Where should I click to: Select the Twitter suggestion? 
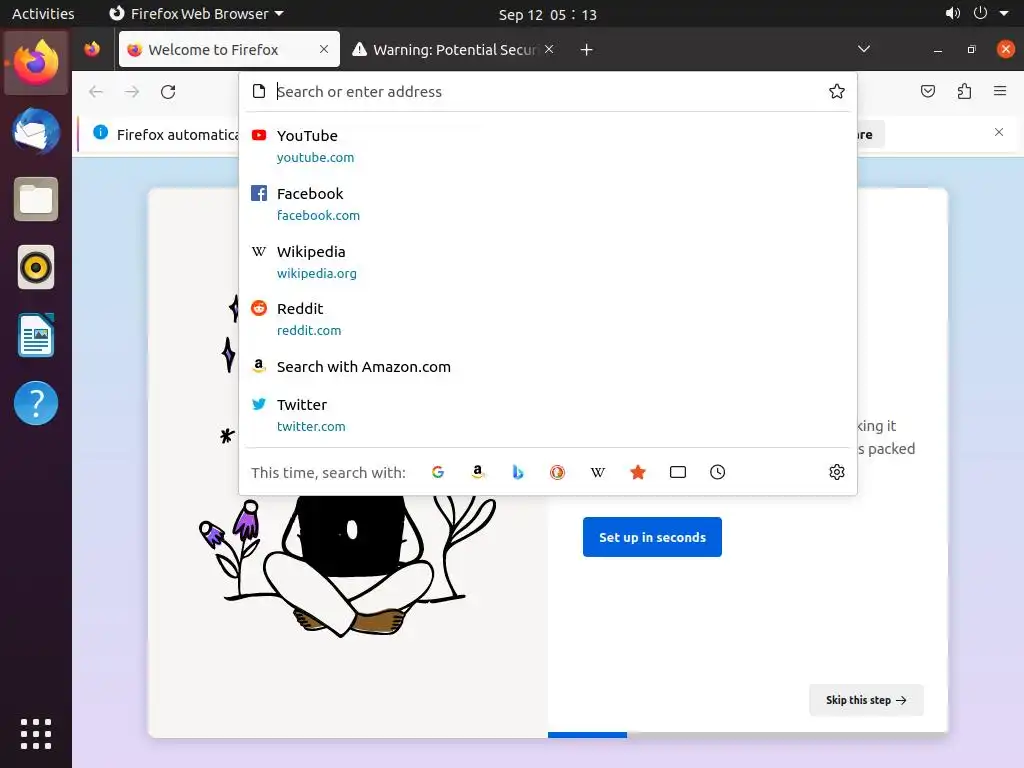tap(547, 415)
